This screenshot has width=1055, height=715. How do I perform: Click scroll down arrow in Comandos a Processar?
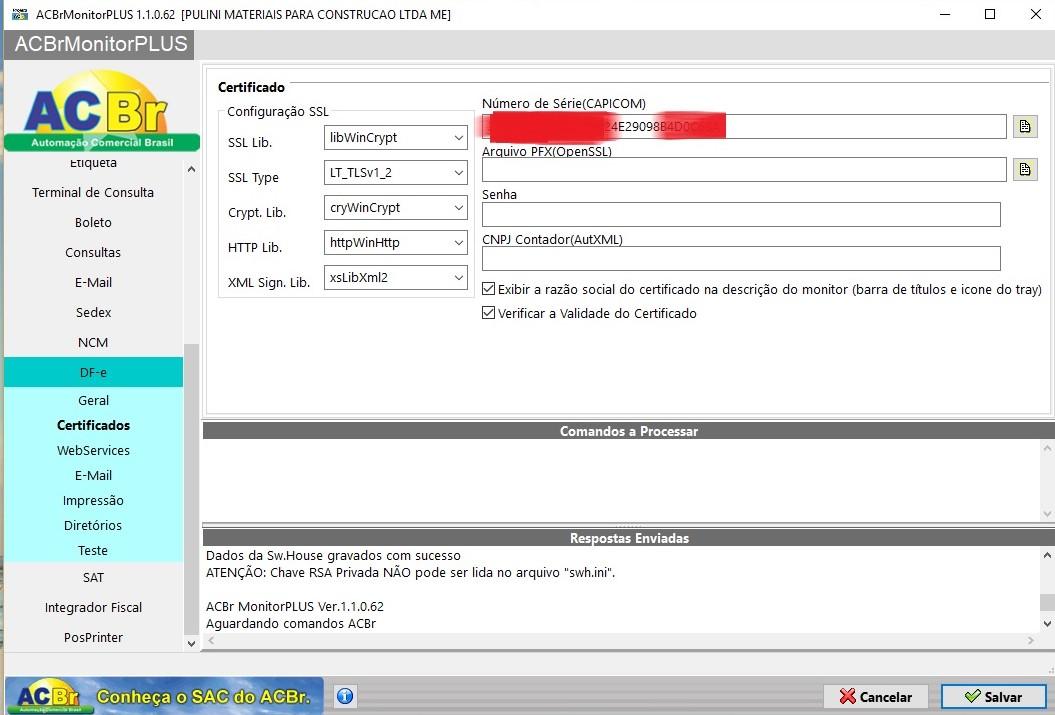point(1047,514)
